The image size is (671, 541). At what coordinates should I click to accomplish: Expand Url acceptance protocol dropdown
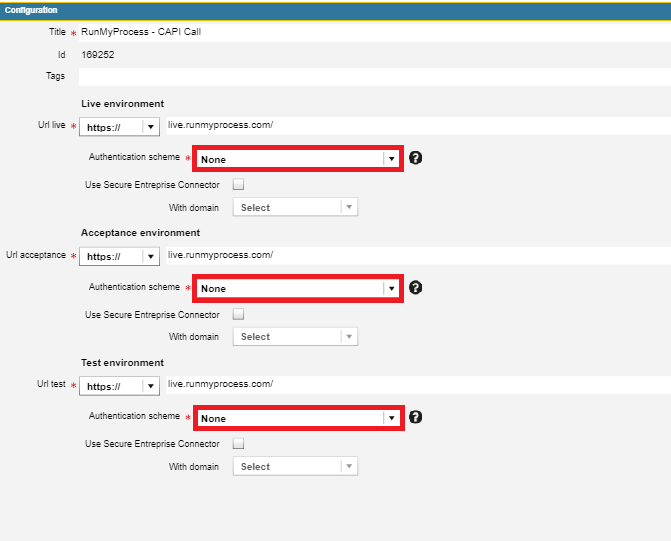click(119, 256)
